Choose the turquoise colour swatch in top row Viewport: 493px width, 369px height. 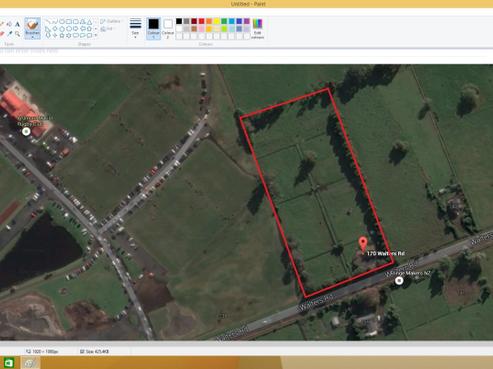tap(232, 21)
